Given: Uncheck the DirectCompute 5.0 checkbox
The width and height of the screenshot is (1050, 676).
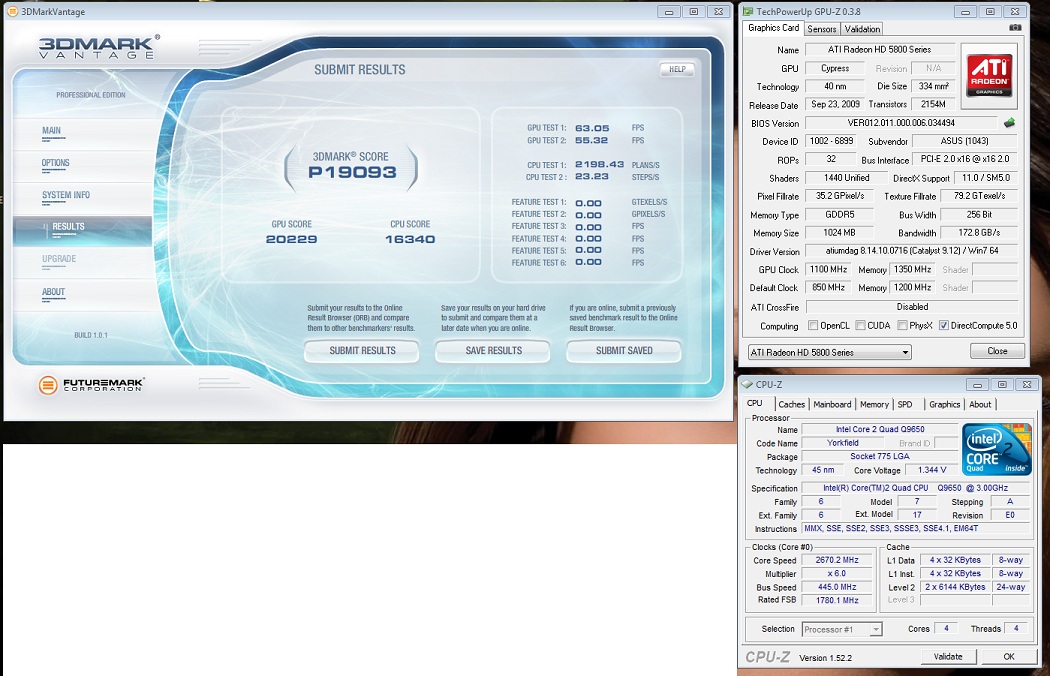Looking at the screenshot, I should click(944, 326).
